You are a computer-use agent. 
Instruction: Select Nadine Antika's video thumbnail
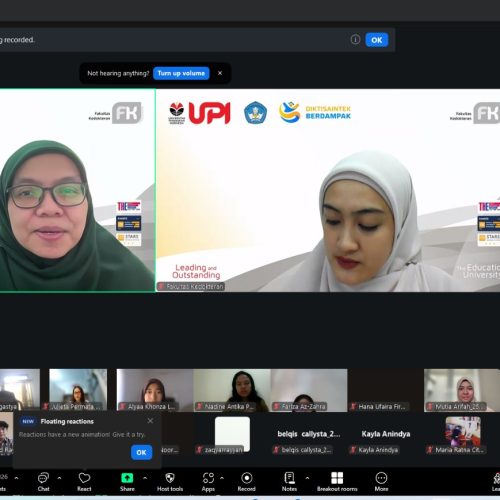[x=232, y=390]
